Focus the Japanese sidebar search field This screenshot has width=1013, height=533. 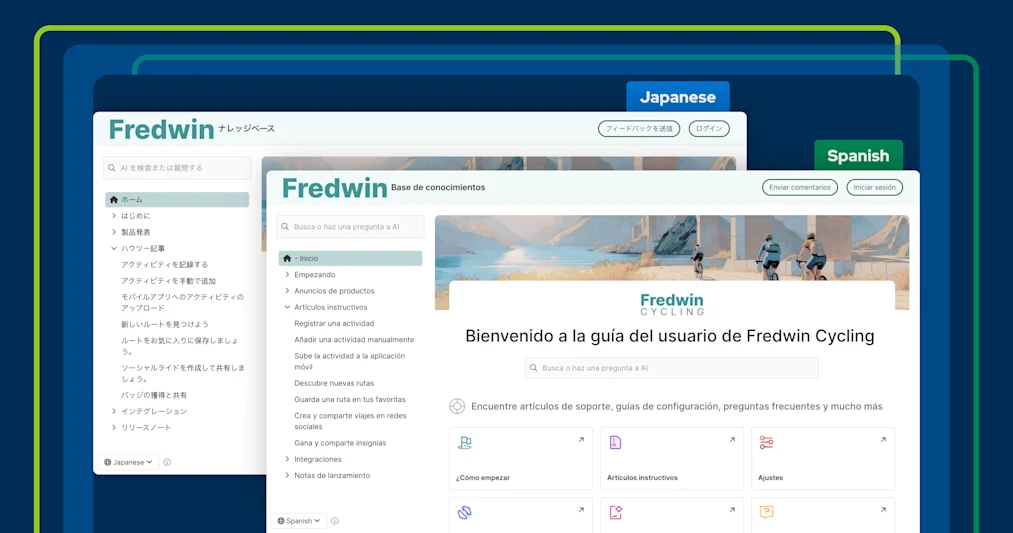tap(177, 168)
